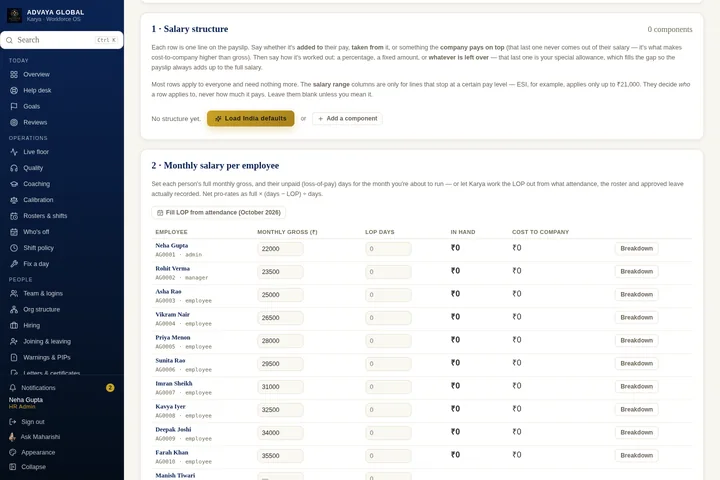Click the Live floor pulse icon
This screenshot has height=480, width=720.
(14, 152)
